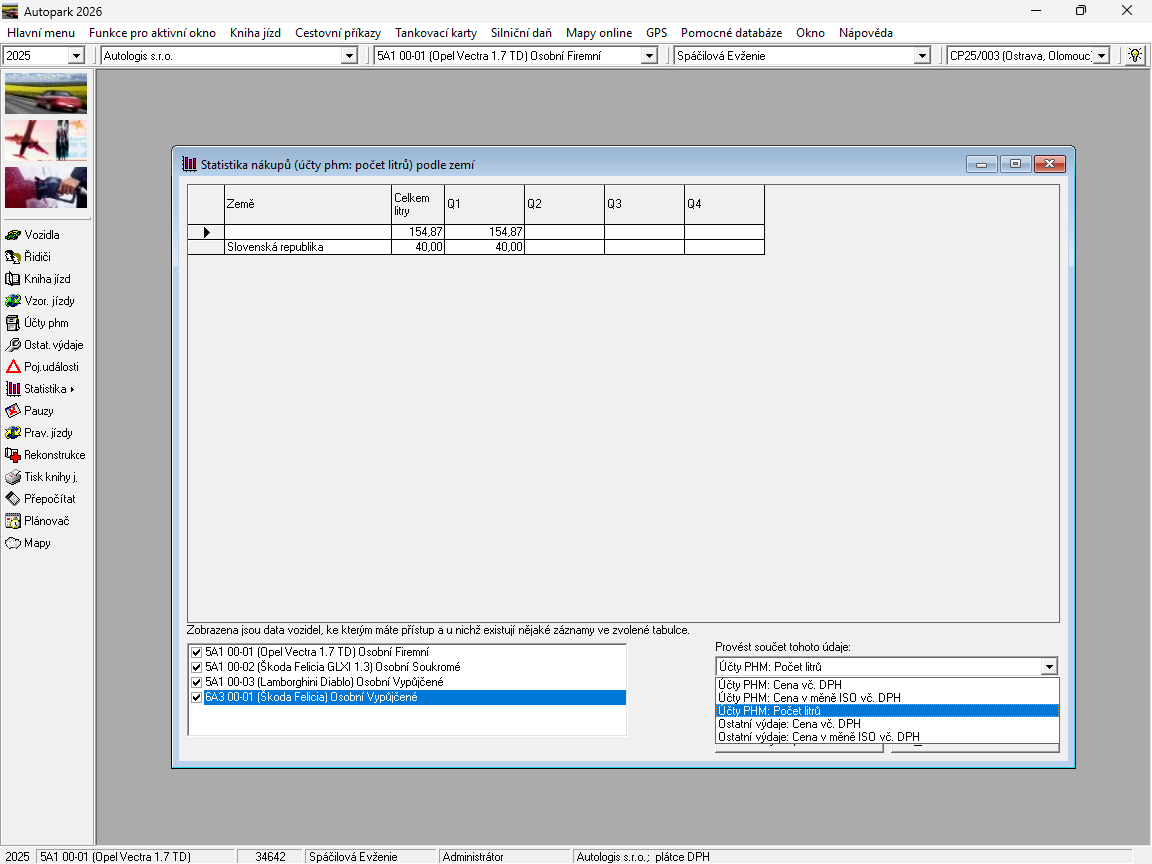Select 'Účty PHM: Cena vč. DPH' list option
Image resolution: width=1152 pixels, height=864 pixels.
pos(780,685)
